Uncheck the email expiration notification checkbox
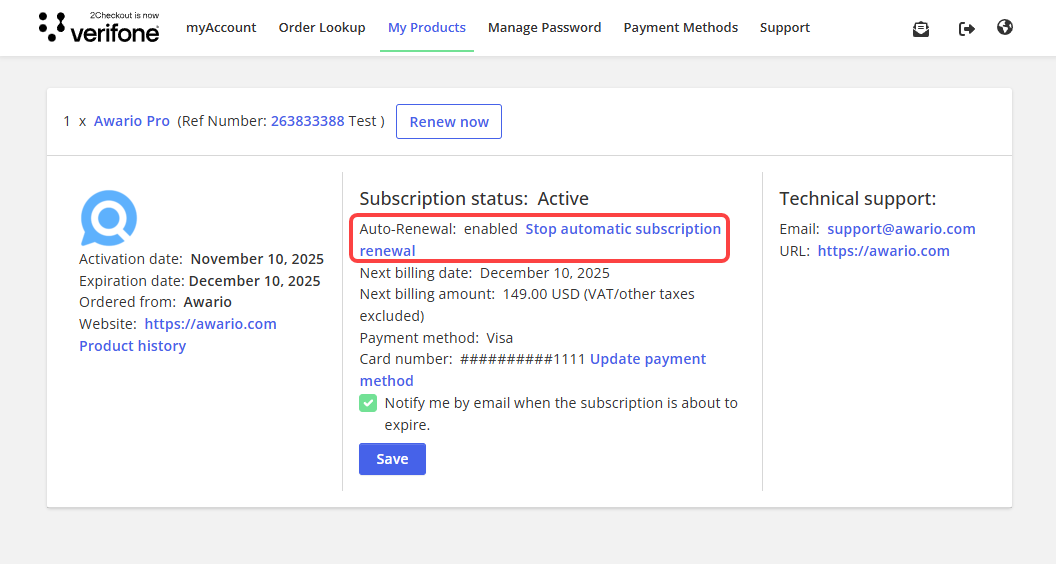 [368, 403]
